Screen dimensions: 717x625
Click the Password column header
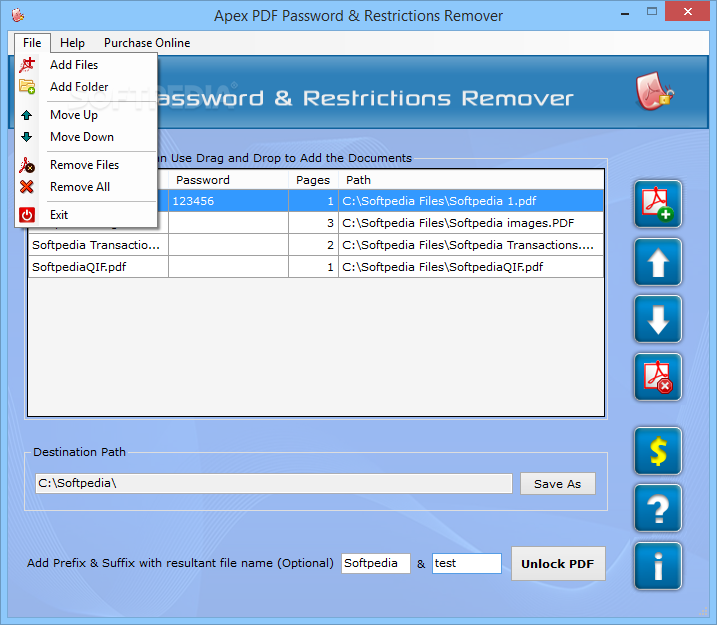(x=228, y=180)
